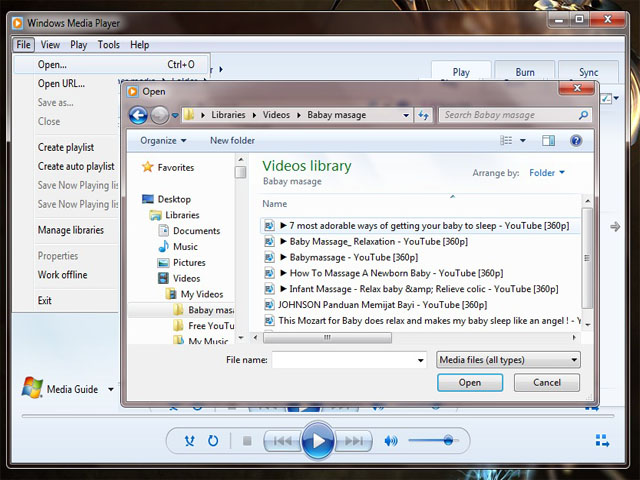This screenshot has width=640, height=480.
Task: Click New folder
Action: [232, 140]
